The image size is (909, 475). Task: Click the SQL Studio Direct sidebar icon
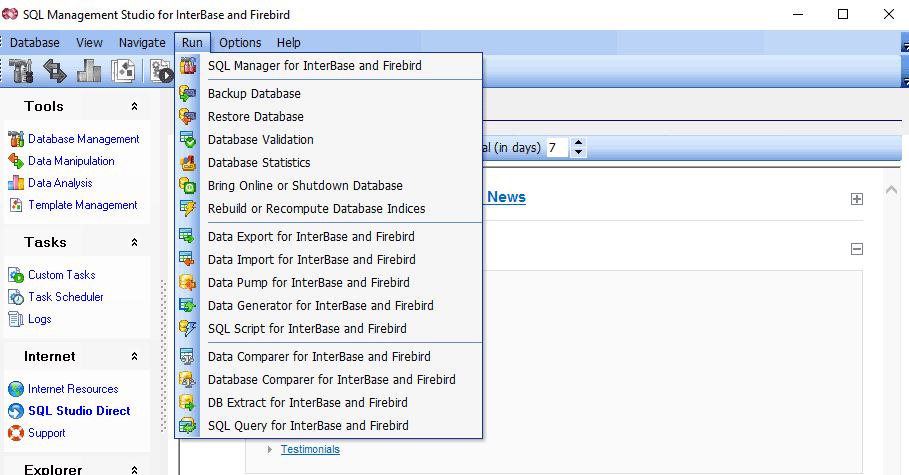pos(16,411)
